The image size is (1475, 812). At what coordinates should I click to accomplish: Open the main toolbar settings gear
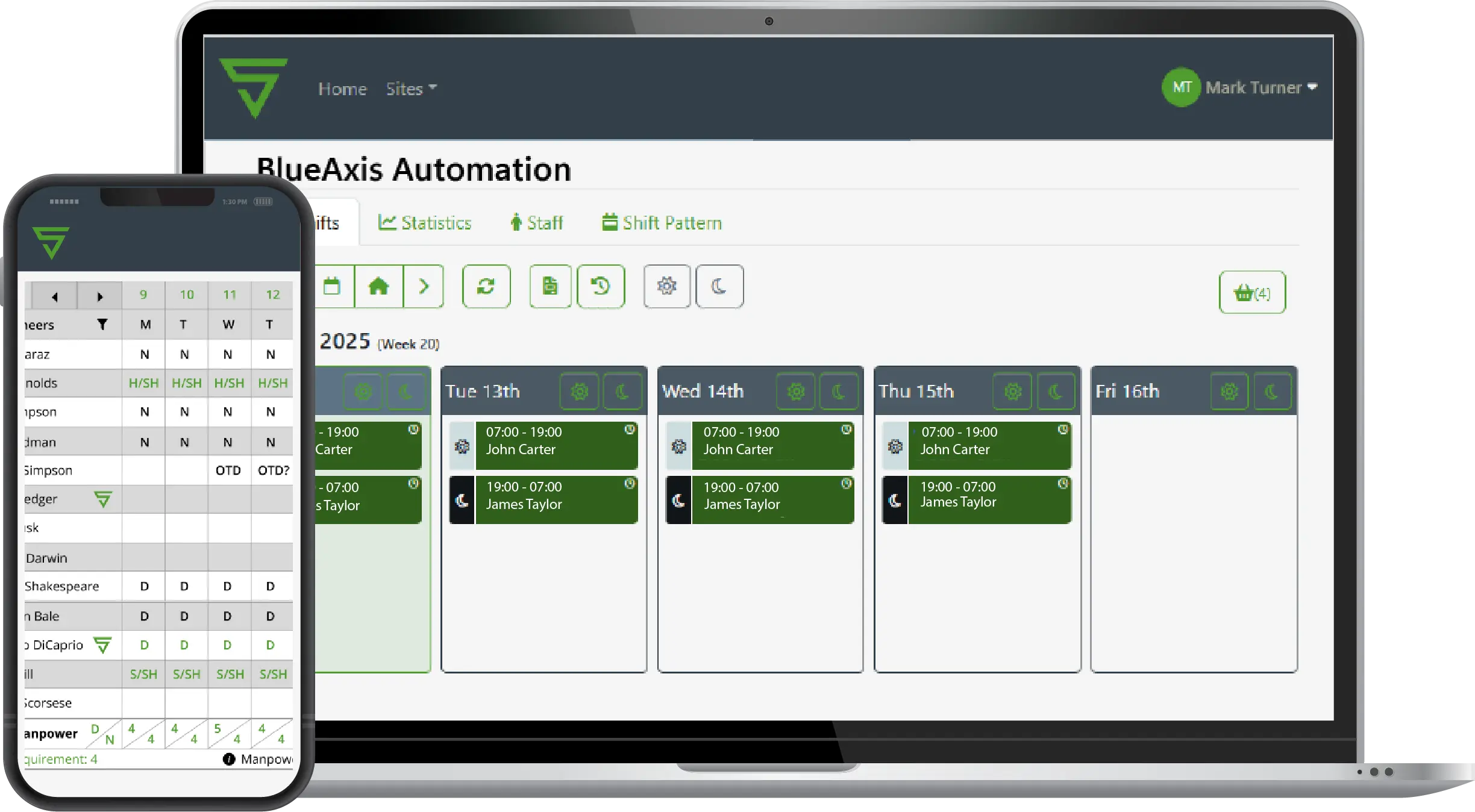point(666,287)
